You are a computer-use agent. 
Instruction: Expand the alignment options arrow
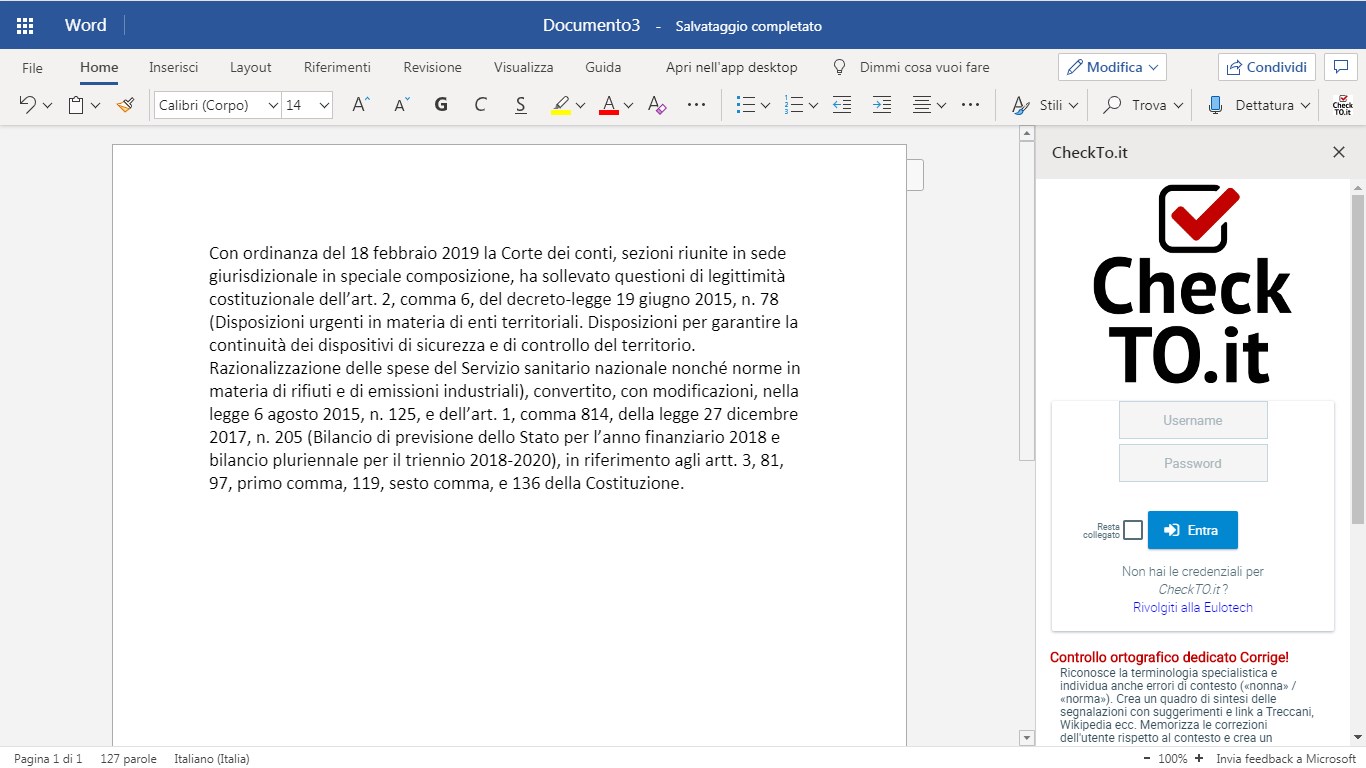(x=942, y=105)
